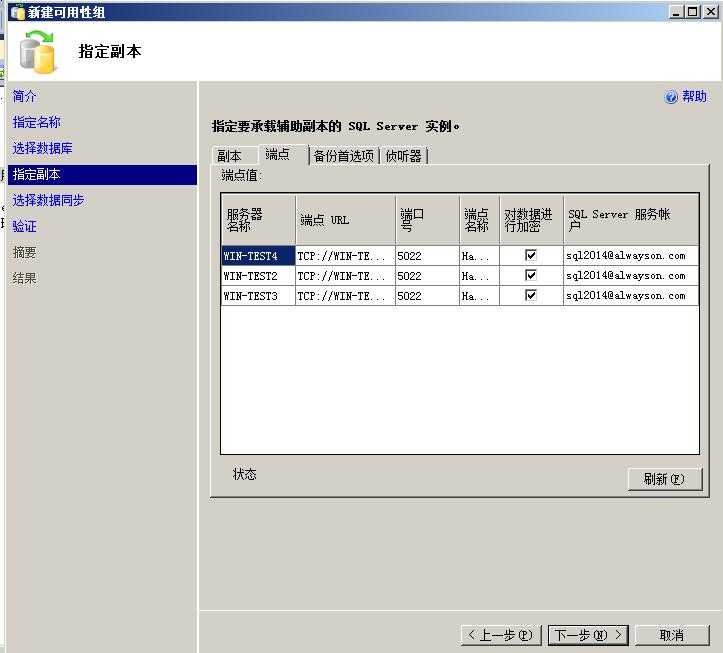
Task: Click endpoint name cell in WIN-TEST2 row
Action: [480, 276]
